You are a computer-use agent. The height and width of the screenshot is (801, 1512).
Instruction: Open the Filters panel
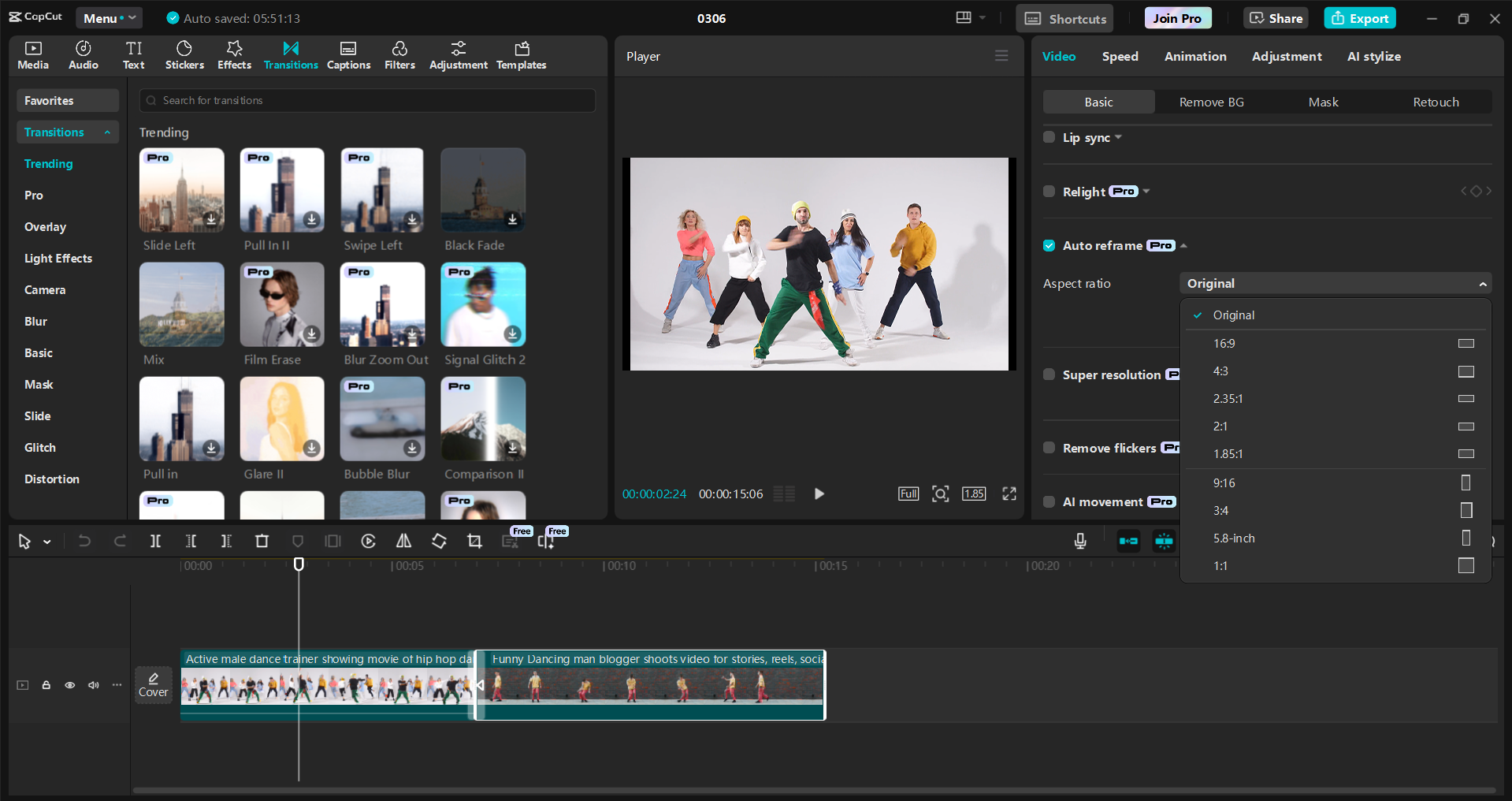pyautogui.click(x=399, y=54)
